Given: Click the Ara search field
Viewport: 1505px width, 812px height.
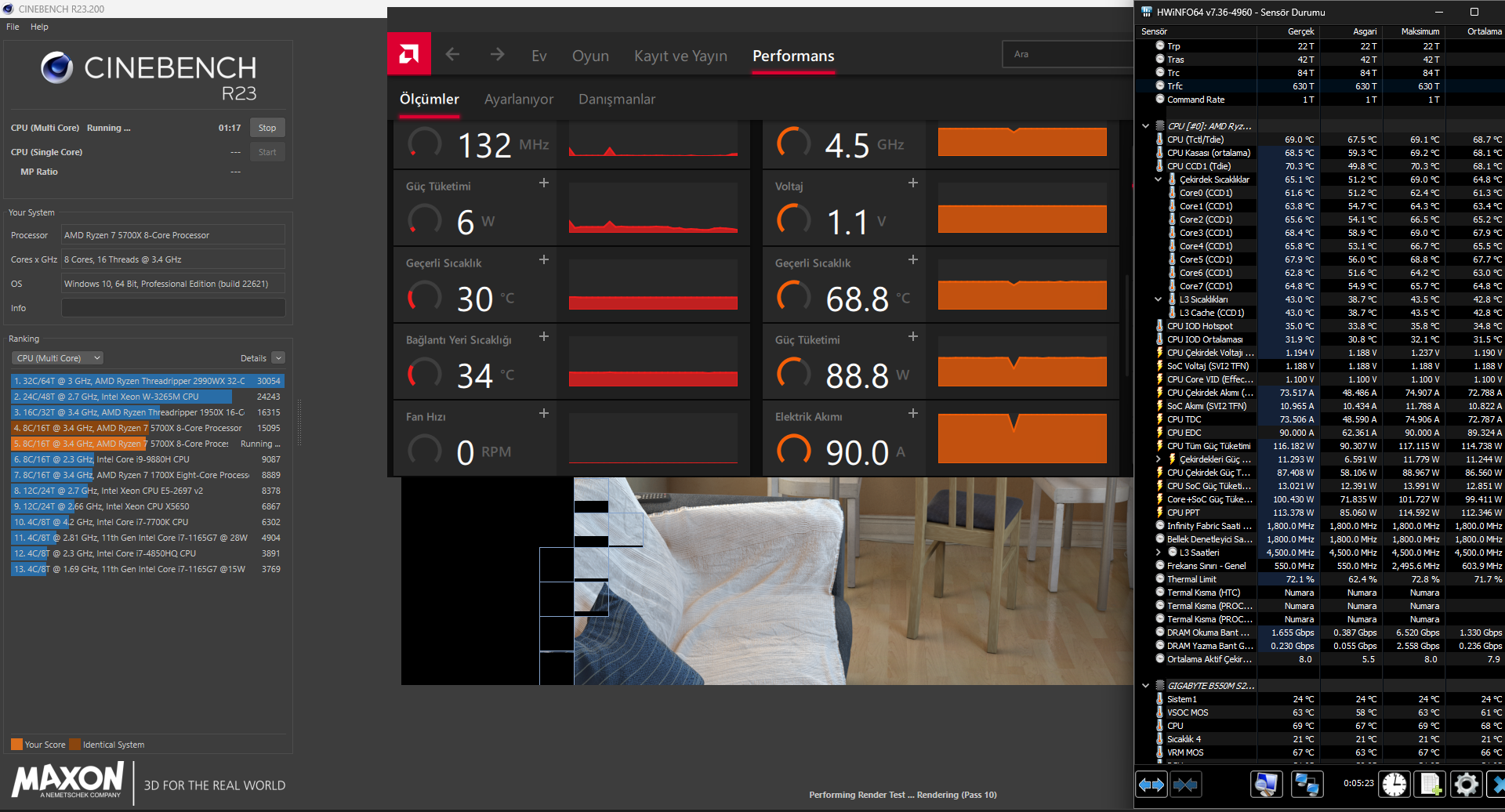Looking at the screenshot, I should point(1066,54).
